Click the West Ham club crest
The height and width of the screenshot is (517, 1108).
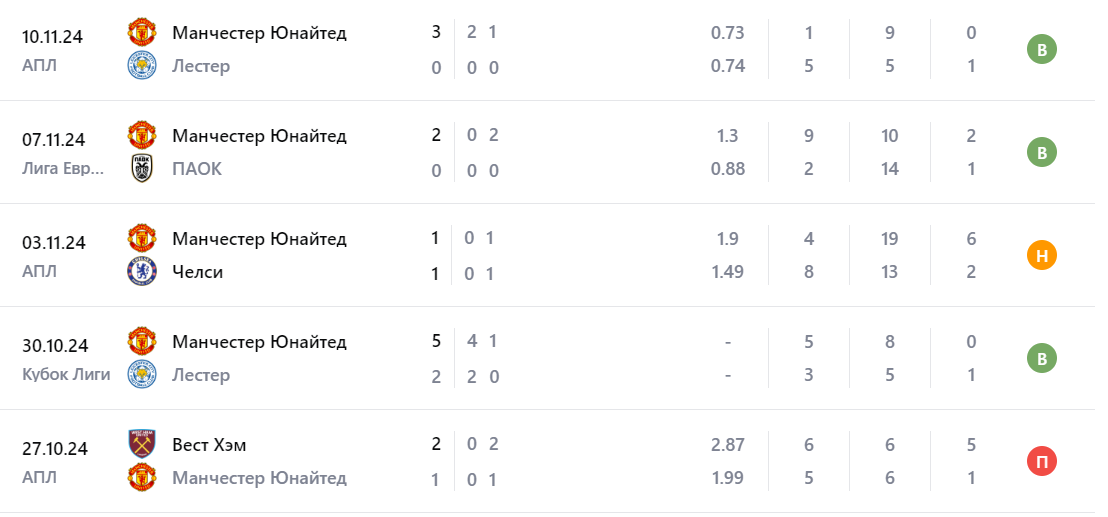[x=140, y=445]
